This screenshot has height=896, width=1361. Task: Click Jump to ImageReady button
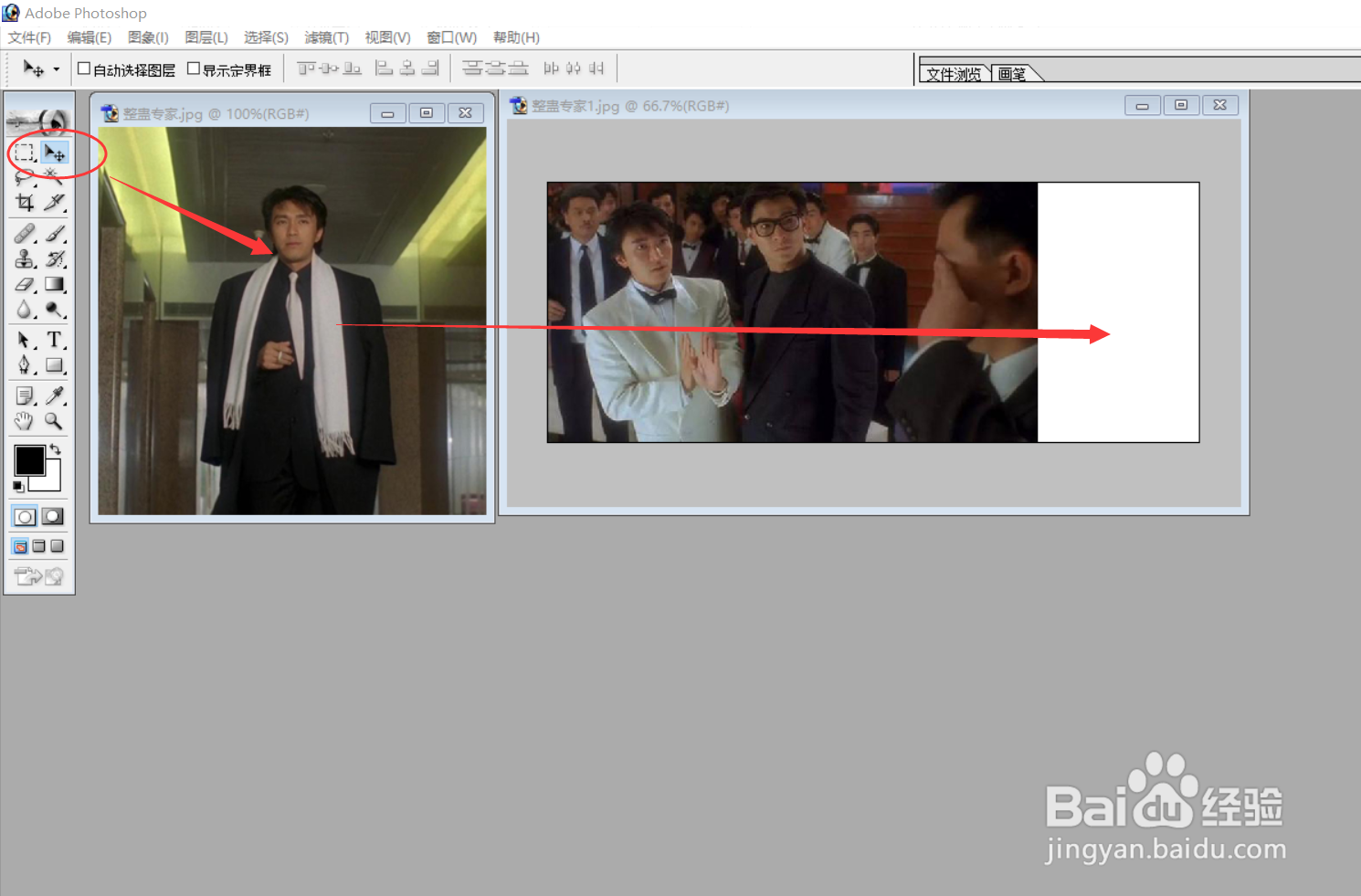[39, 575]
